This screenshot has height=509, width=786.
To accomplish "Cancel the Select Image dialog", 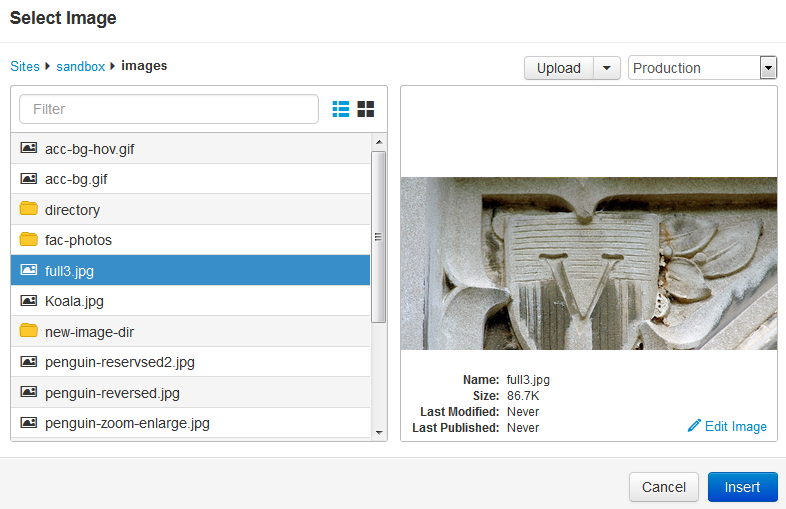I will 663,487.
